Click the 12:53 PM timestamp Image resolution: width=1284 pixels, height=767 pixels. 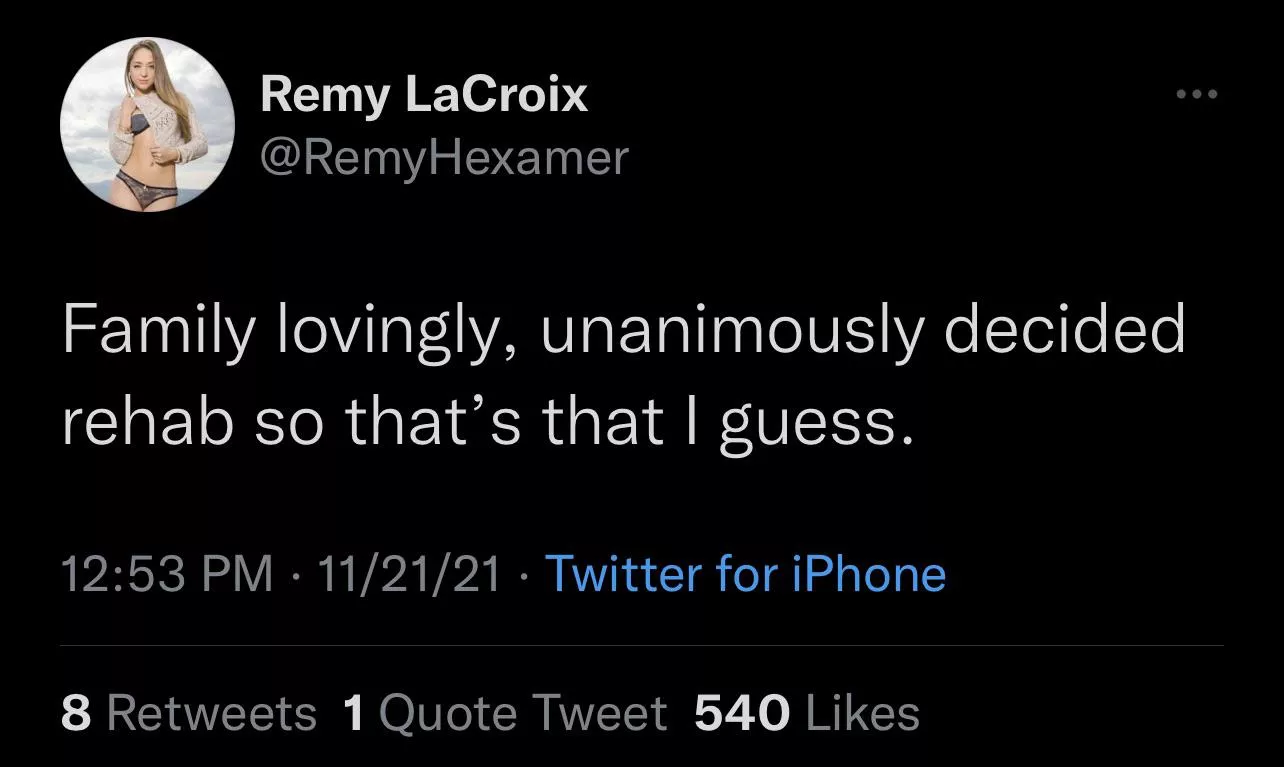point(166,574)
